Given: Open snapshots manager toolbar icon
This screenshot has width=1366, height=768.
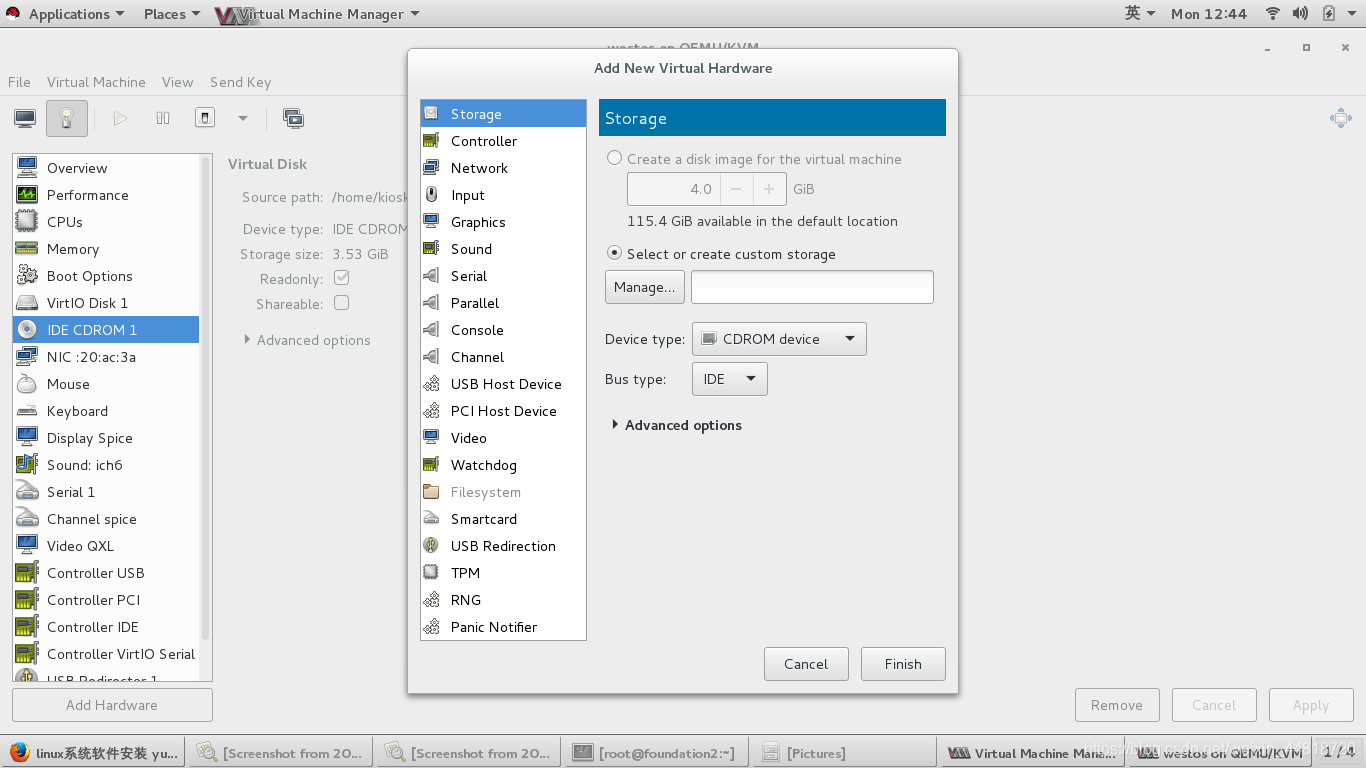Looking at the screenshot, I should pyautogui.click(x=294, y=118).
